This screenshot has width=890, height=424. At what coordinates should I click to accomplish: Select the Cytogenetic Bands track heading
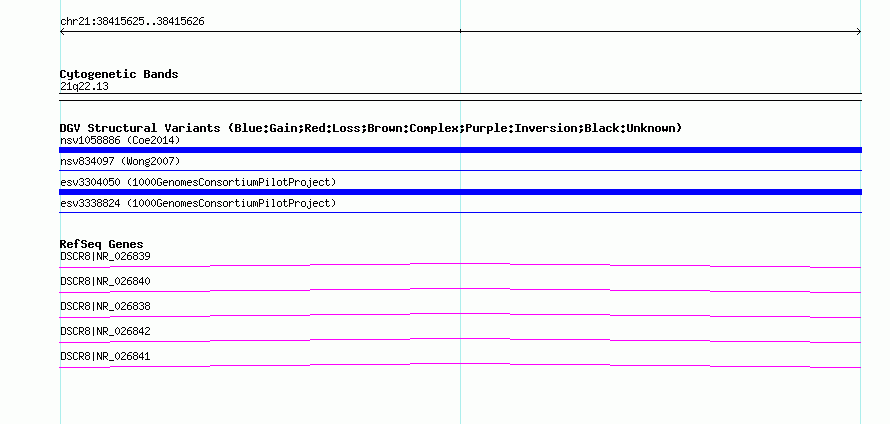click(119, 74)
